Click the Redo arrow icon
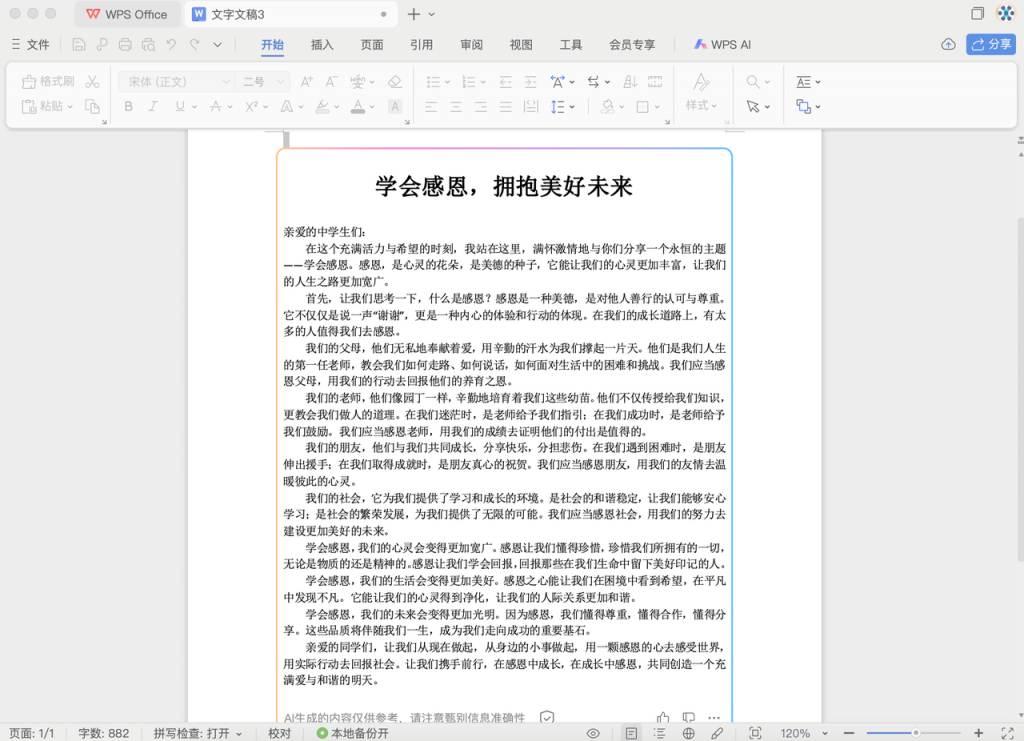 [x=194, y=44]
